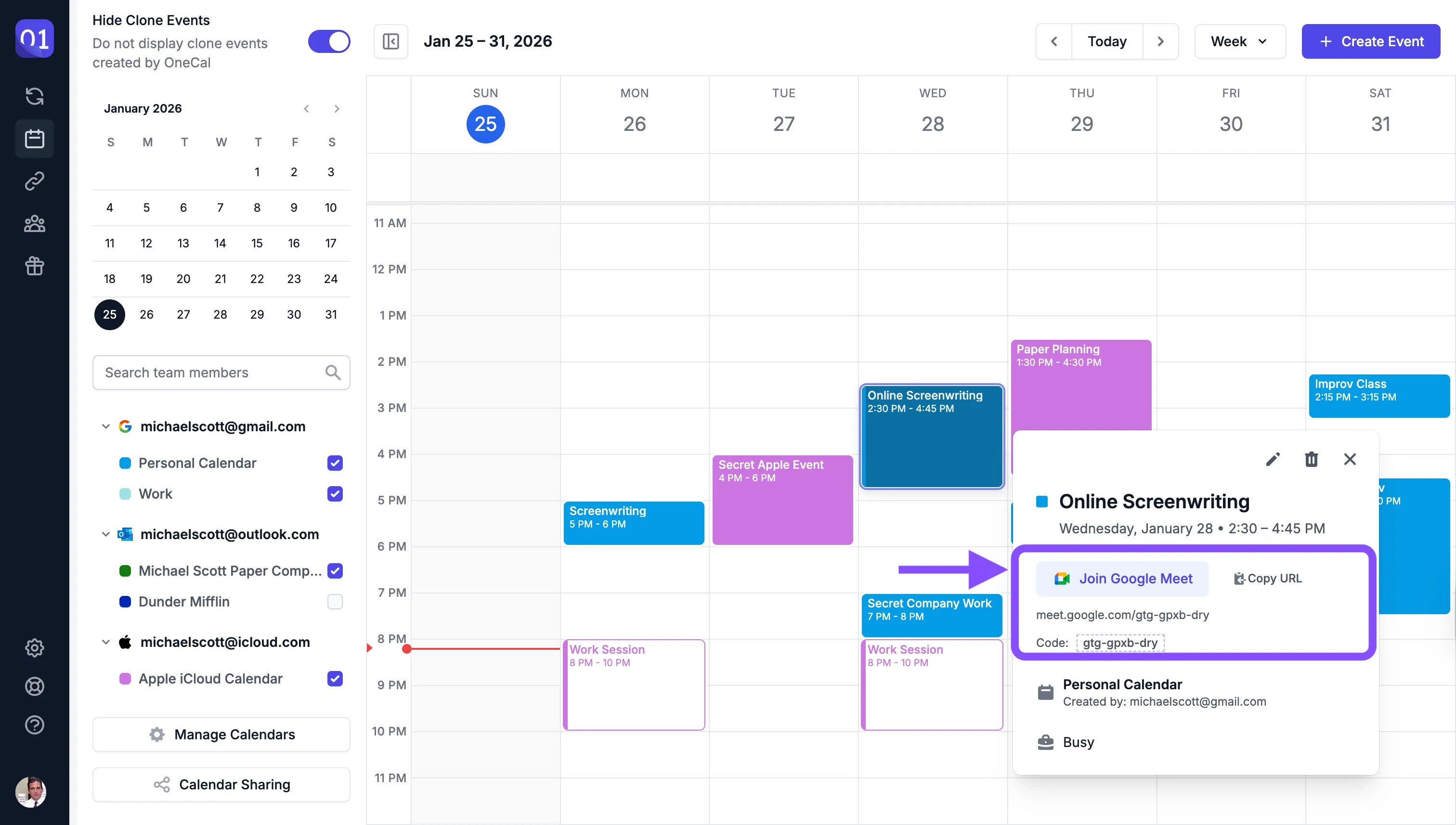Image resolution: width=1456 pixels, height=825 pixels.
Task: Click the gift icon in the sidebar
Action: pos(35,266)
